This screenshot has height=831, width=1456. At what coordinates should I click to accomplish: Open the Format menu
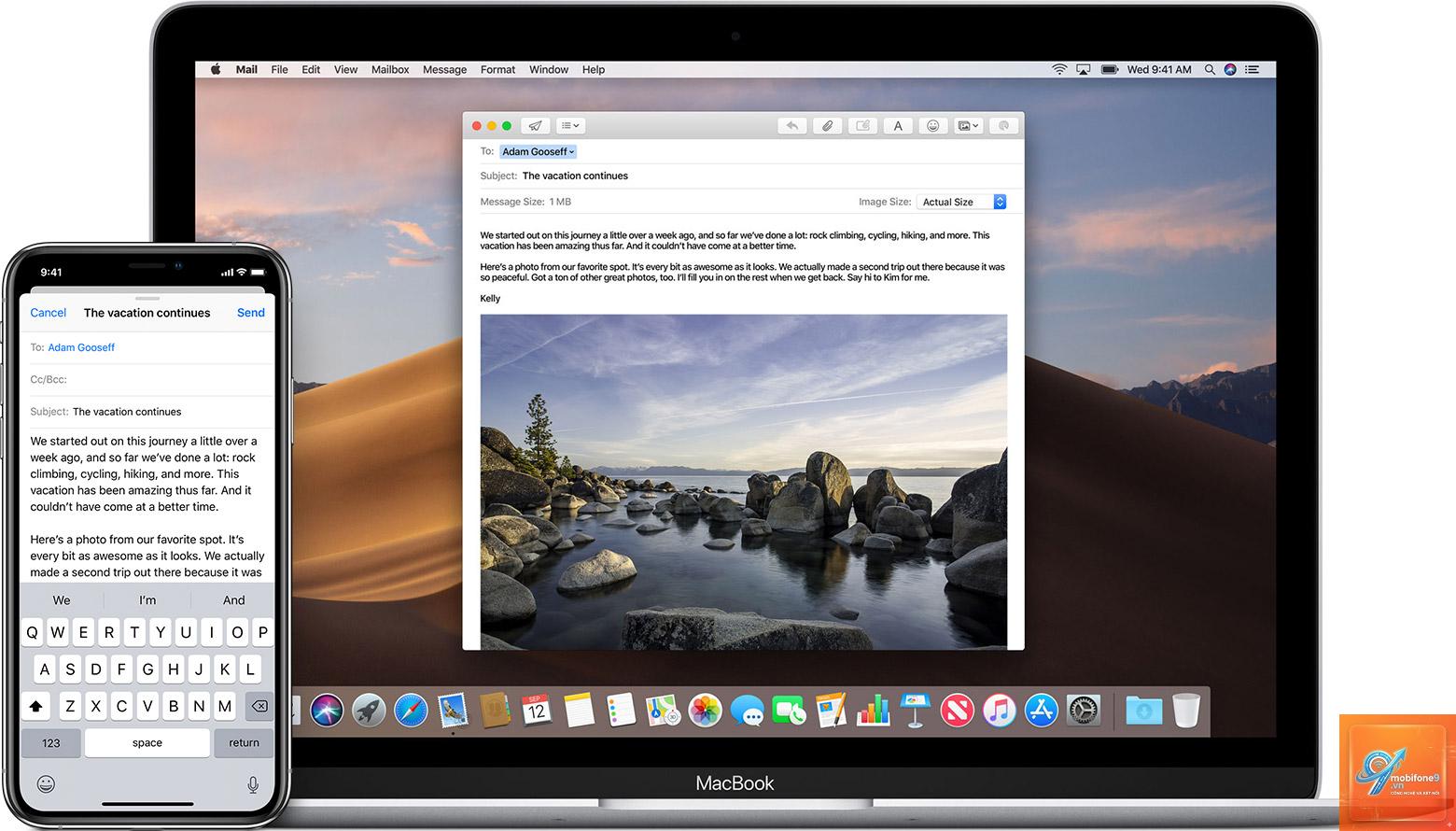tap(497, 69)
